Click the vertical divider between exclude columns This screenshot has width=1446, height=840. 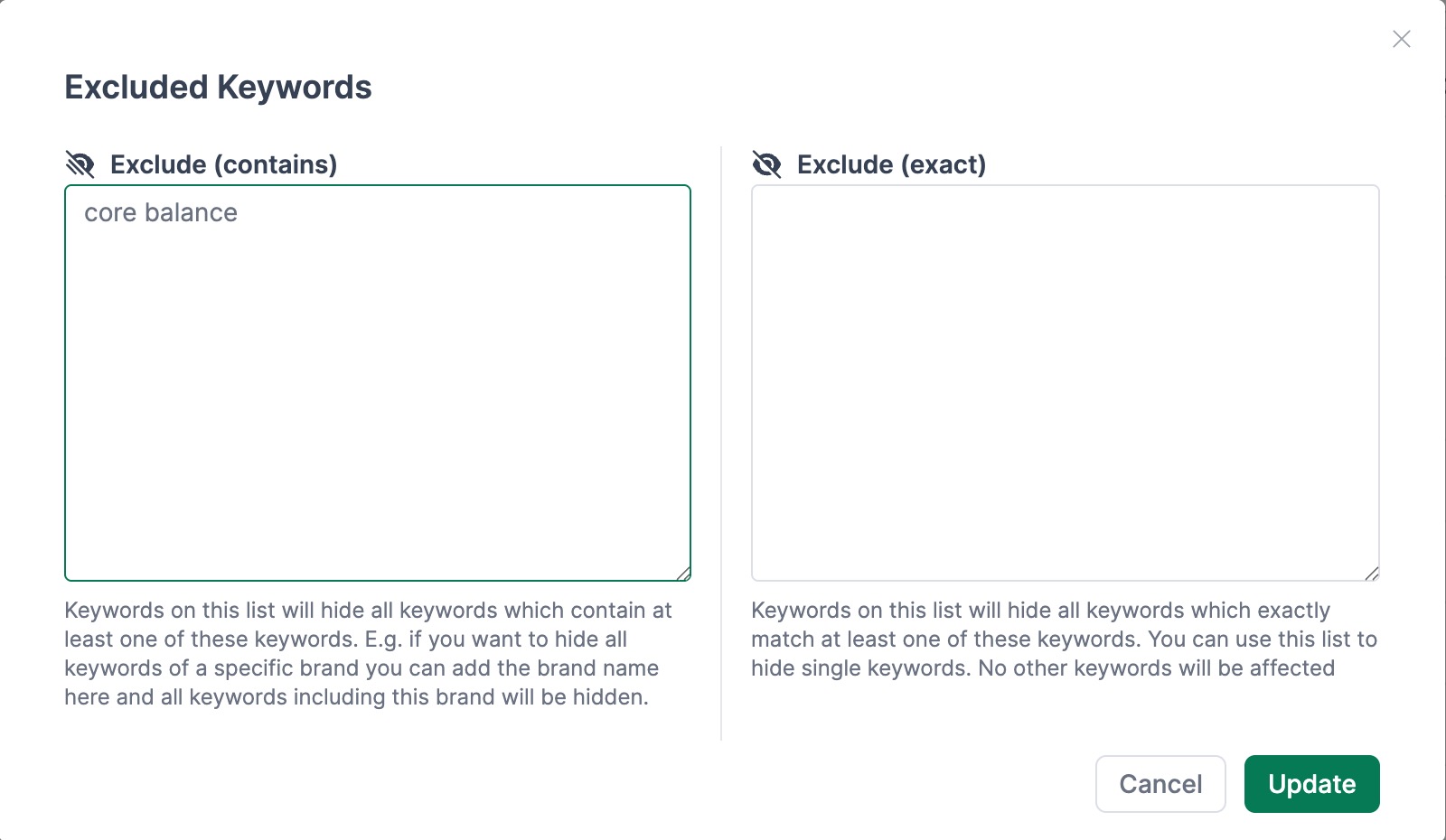[721, 443]
